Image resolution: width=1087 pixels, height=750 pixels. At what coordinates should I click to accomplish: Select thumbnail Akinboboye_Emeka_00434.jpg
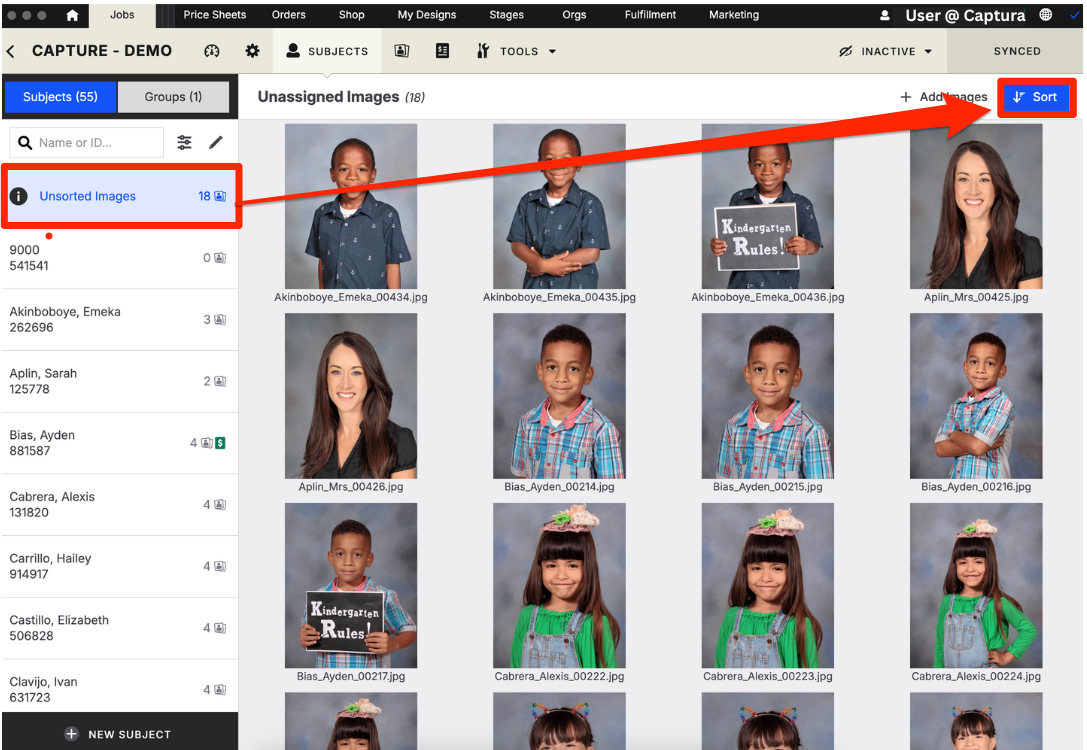tap(351, 207)
